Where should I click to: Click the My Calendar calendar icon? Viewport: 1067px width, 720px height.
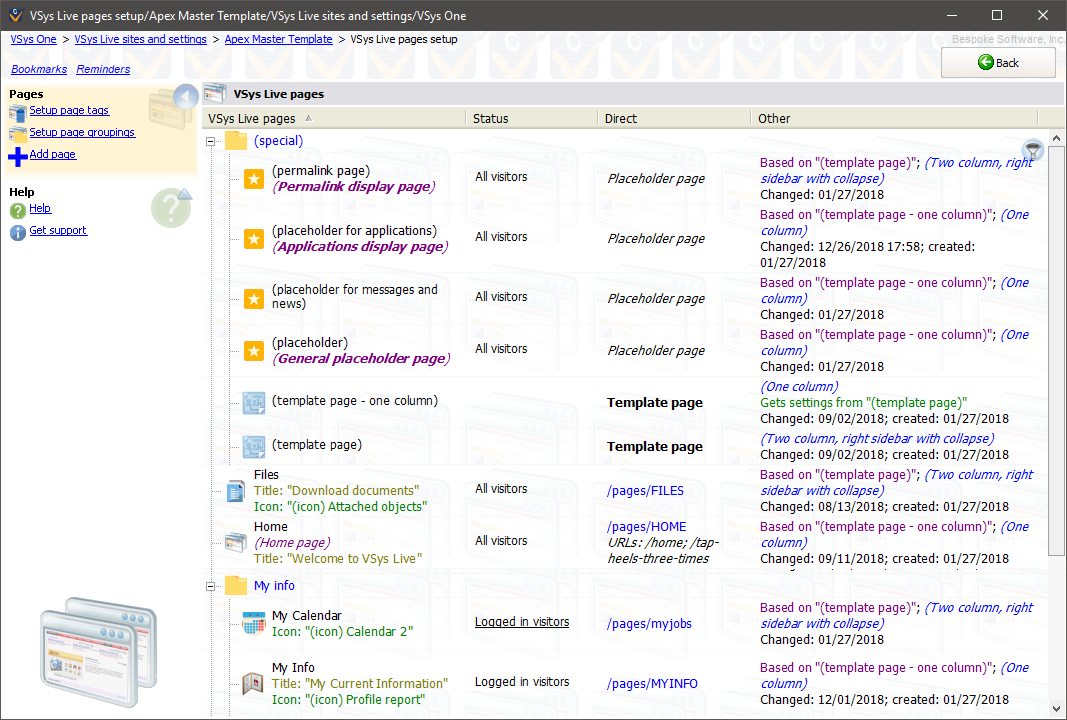pos(254,624)
